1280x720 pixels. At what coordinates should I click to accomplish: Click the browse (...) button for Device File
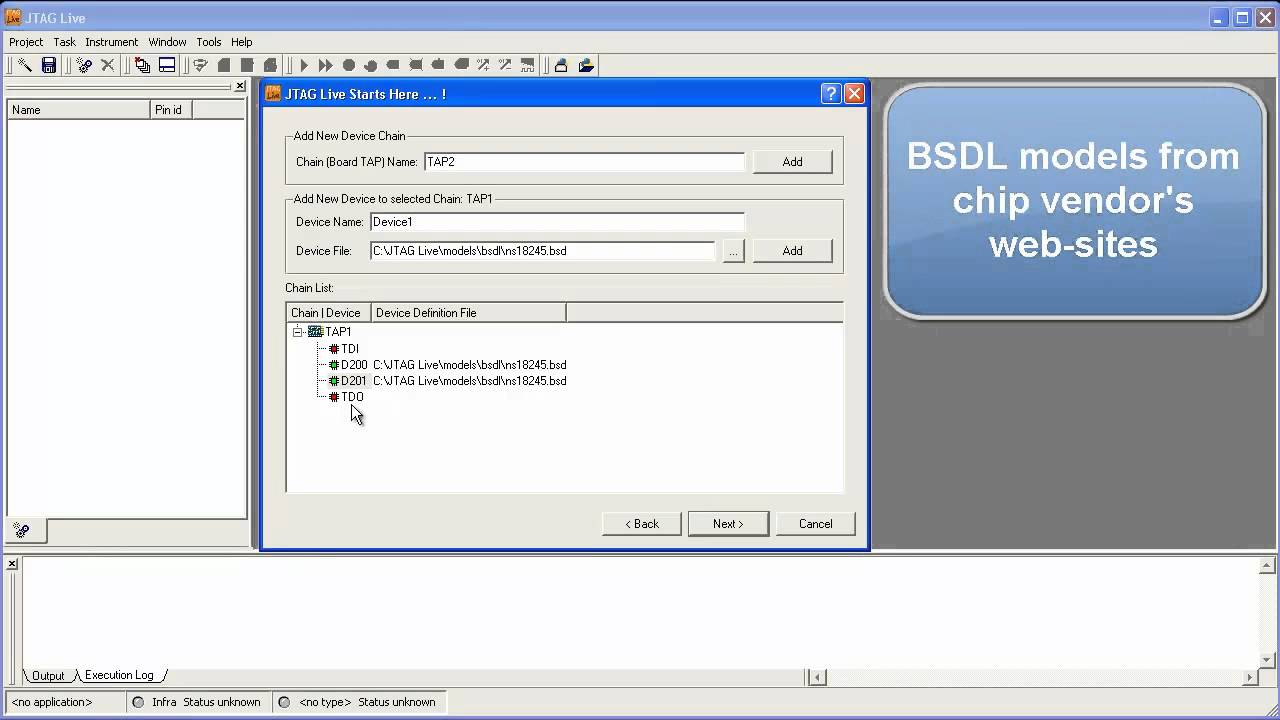click(733, 251)
